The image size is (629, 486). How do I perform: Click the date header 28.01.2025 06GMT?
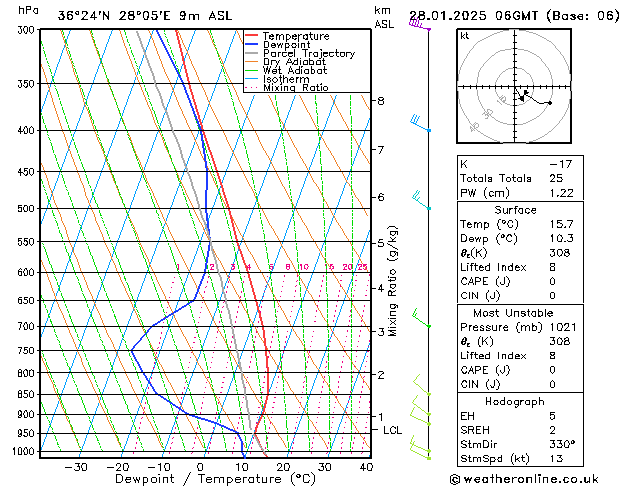pyautogui.click(x=473, y=16)
